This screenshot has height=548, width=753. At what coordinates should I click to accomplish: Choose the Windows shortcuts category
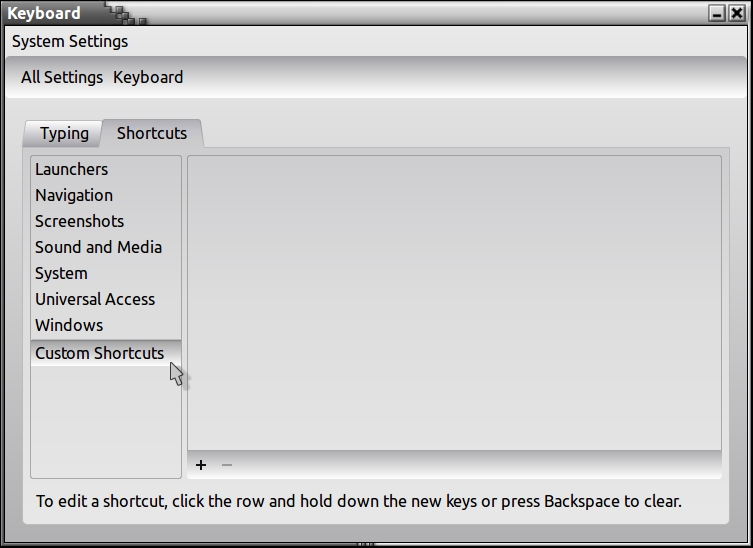[69, 325]
